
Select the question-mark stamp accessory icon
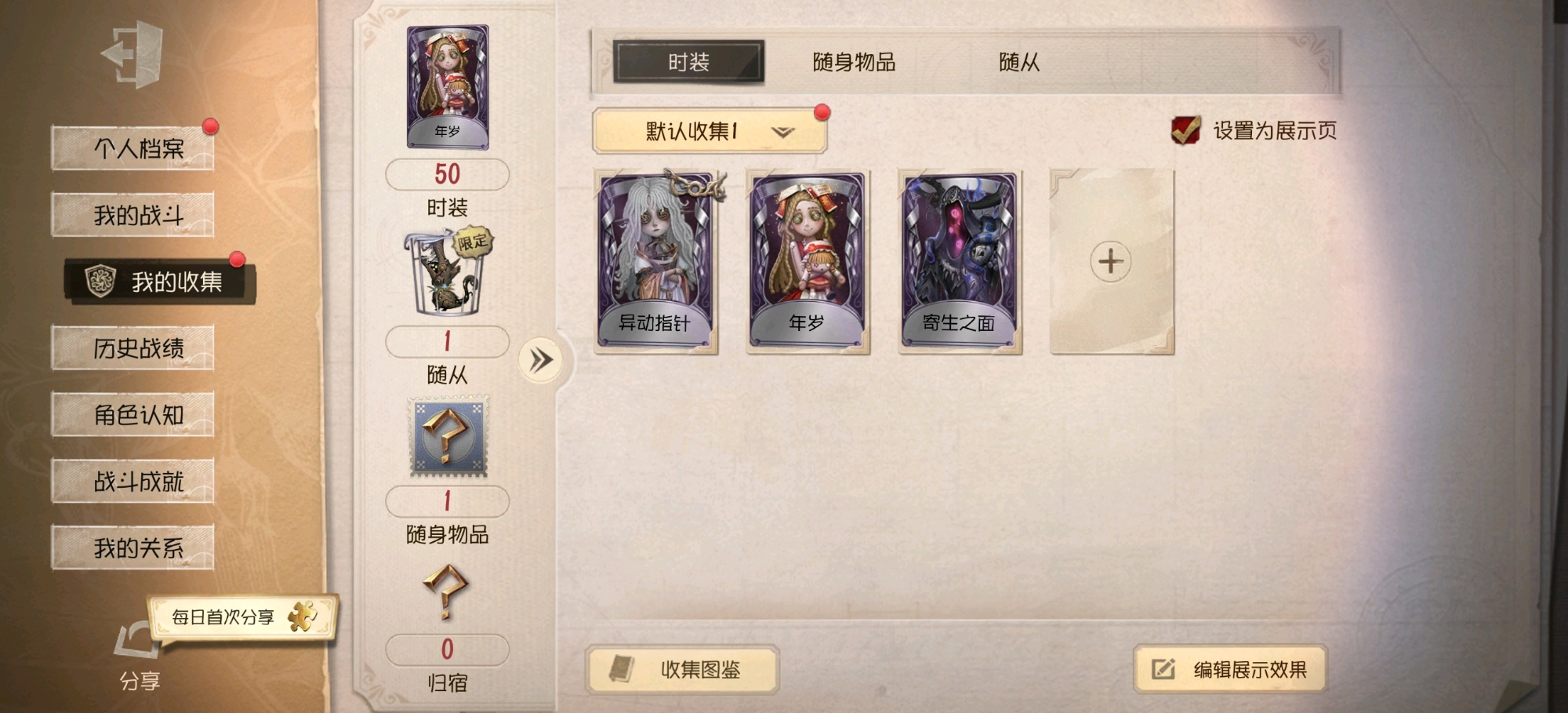click(448, 436)
